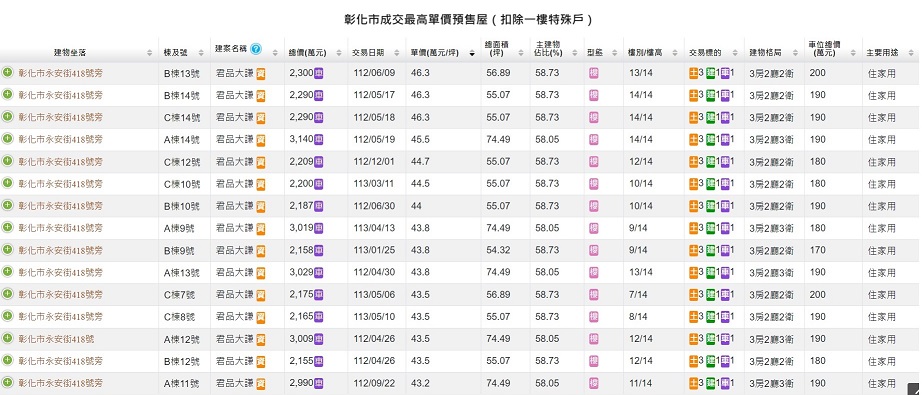Click the orange 土 land icon in C棟10號 row
Screen dimensions: 922x395
694,184
